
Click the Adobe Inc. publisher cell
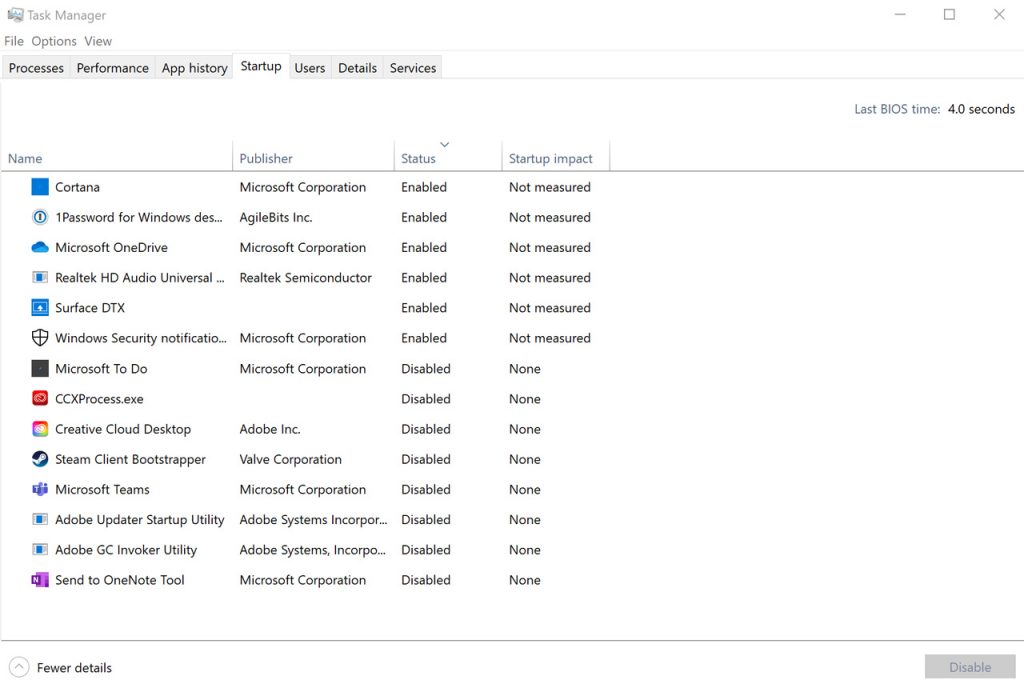tap(270, 429)
